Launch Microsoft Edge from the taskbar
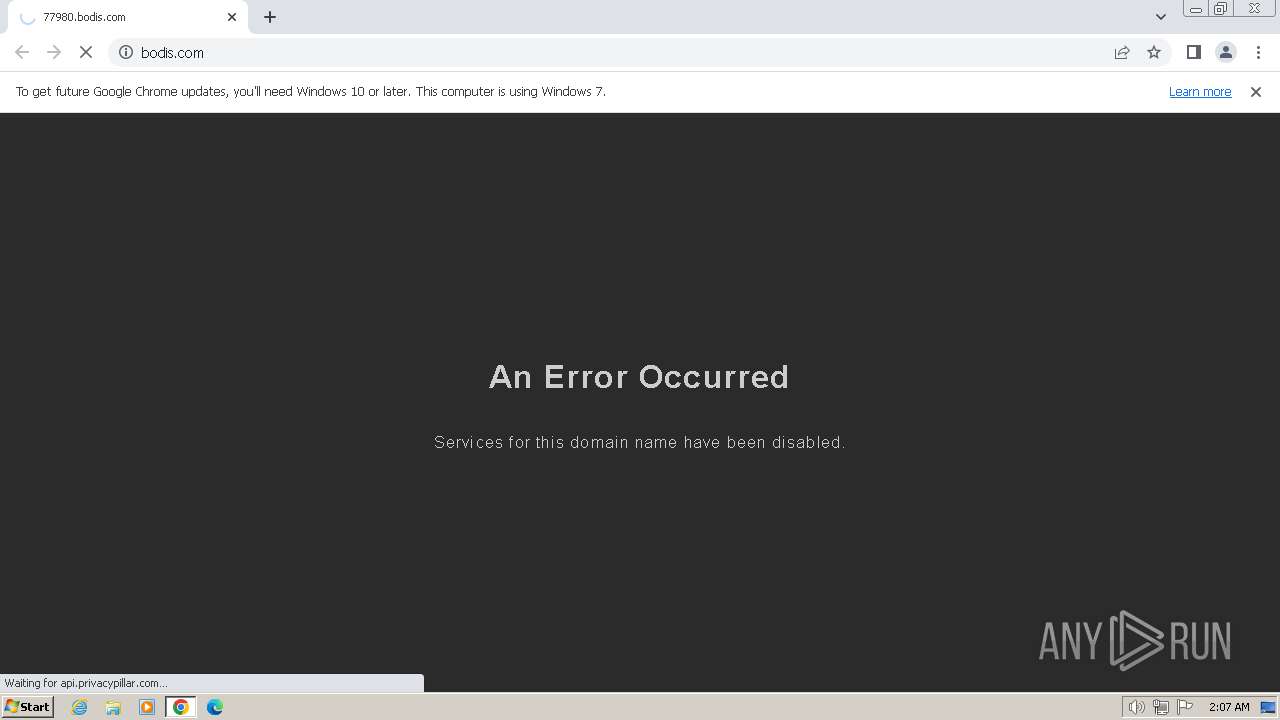 [215, 707]
